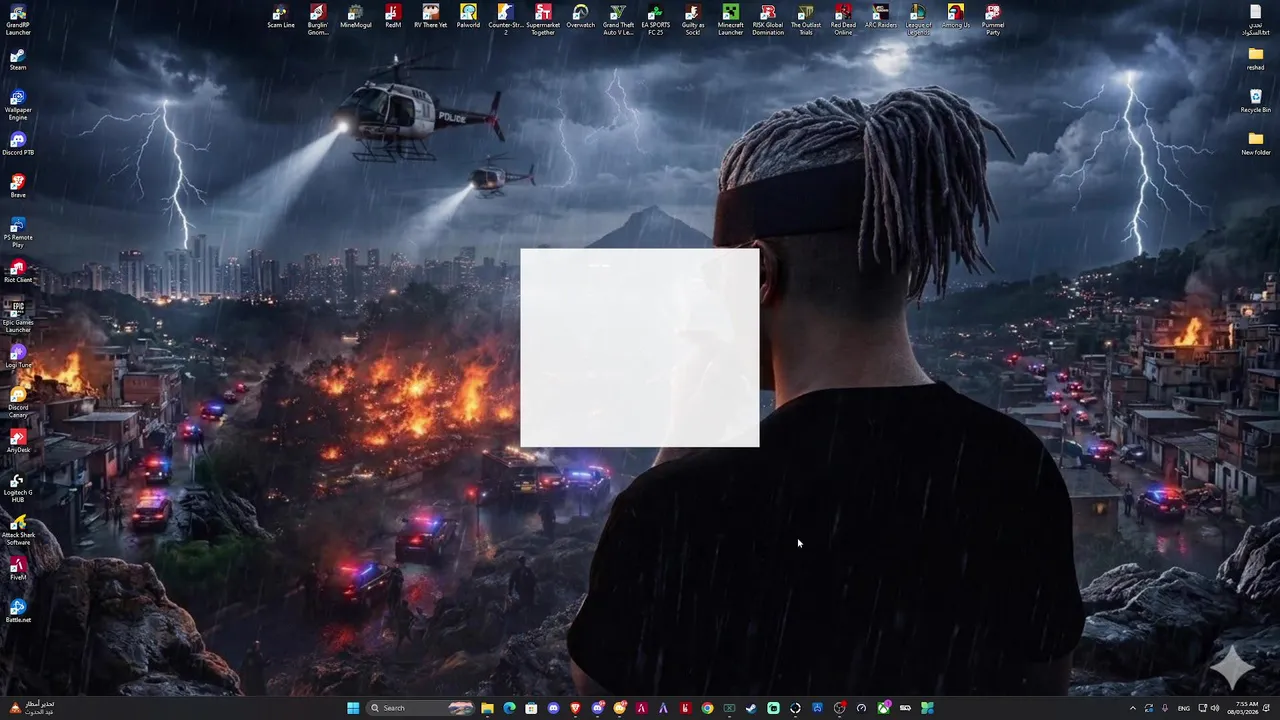The width and height of the screenshot is (1280, 720).
Task: Select the Red Dead Online desktop icon
Action: click(844, 20)
